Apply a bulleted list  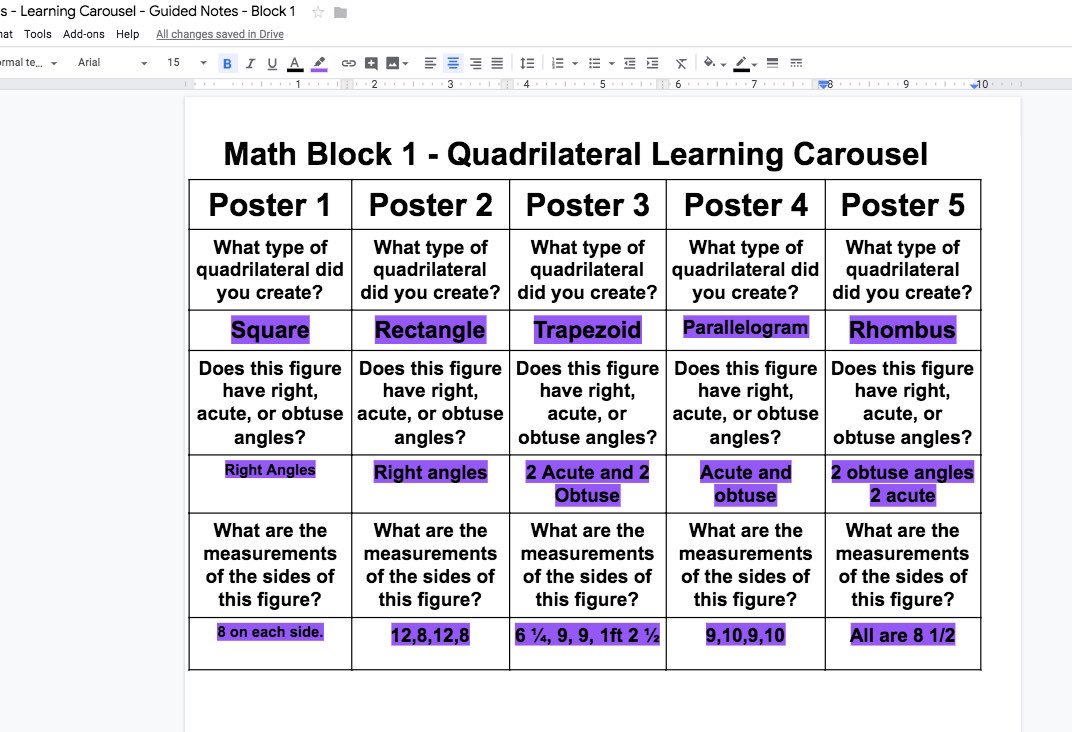595,64
